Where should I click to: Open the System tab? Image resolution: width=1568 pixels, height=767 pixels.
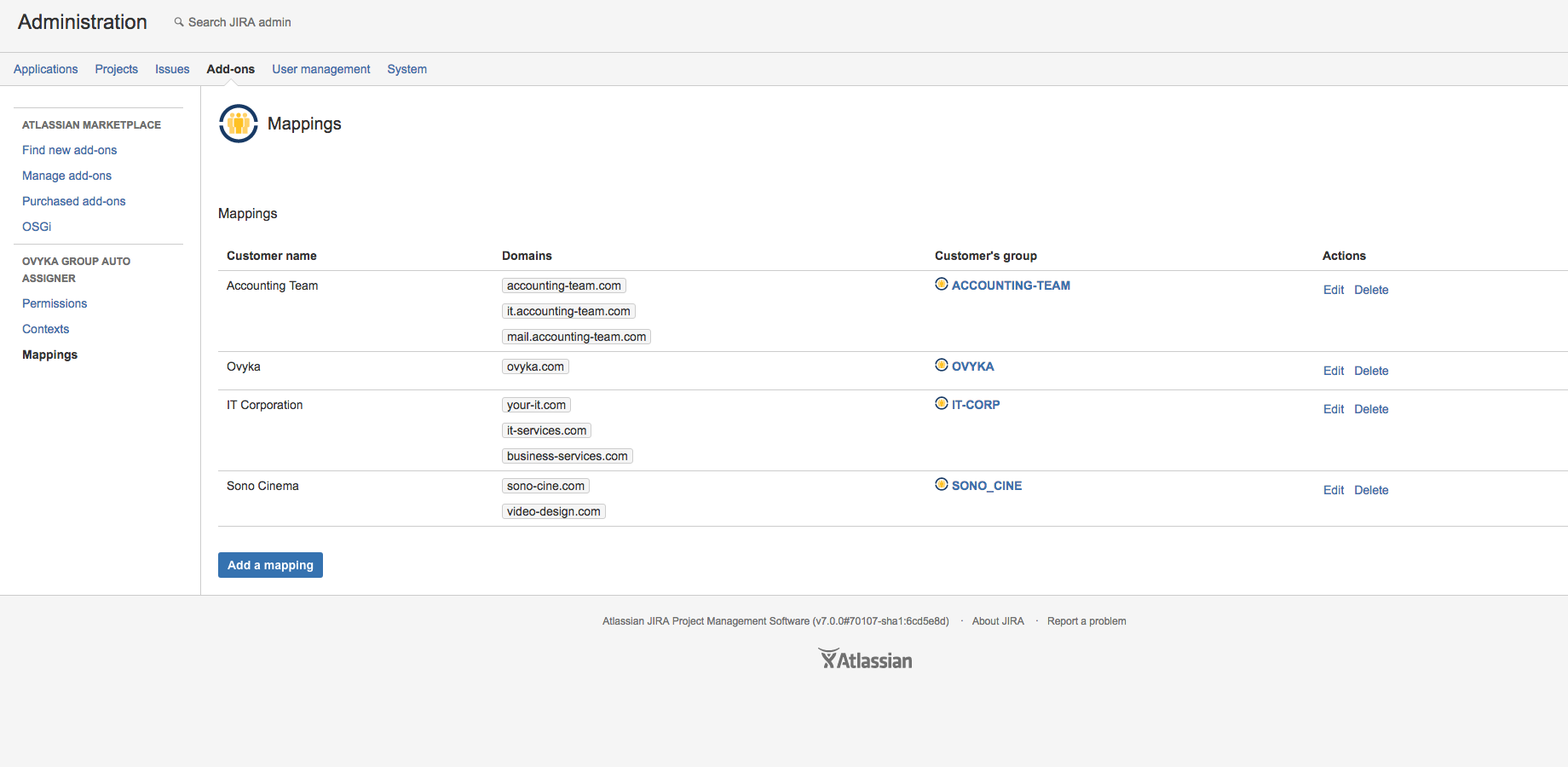point(407,69)
